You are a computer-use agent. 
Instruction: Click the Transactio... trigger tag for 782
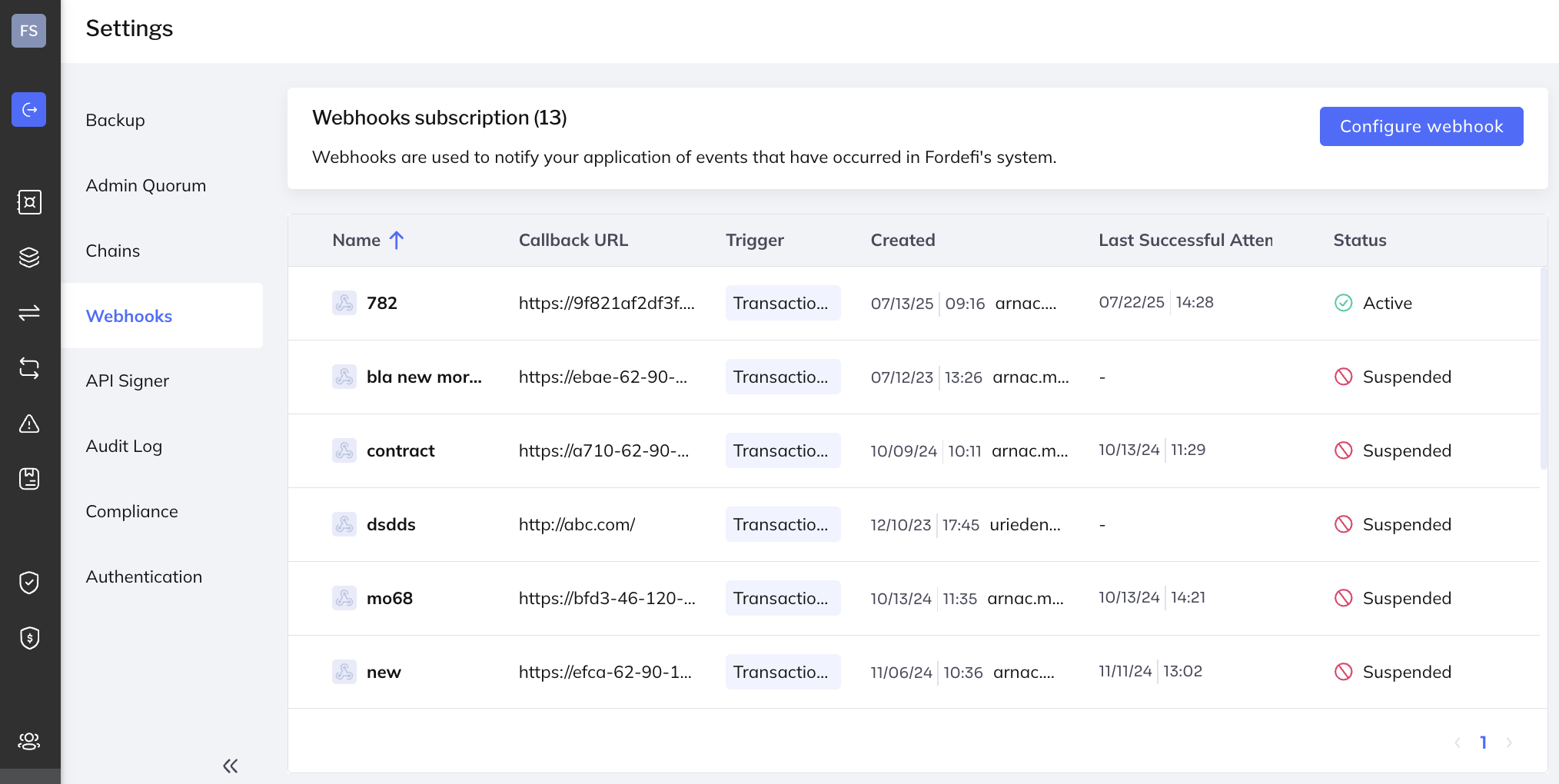pyautogui.click(x=783, y=303)
